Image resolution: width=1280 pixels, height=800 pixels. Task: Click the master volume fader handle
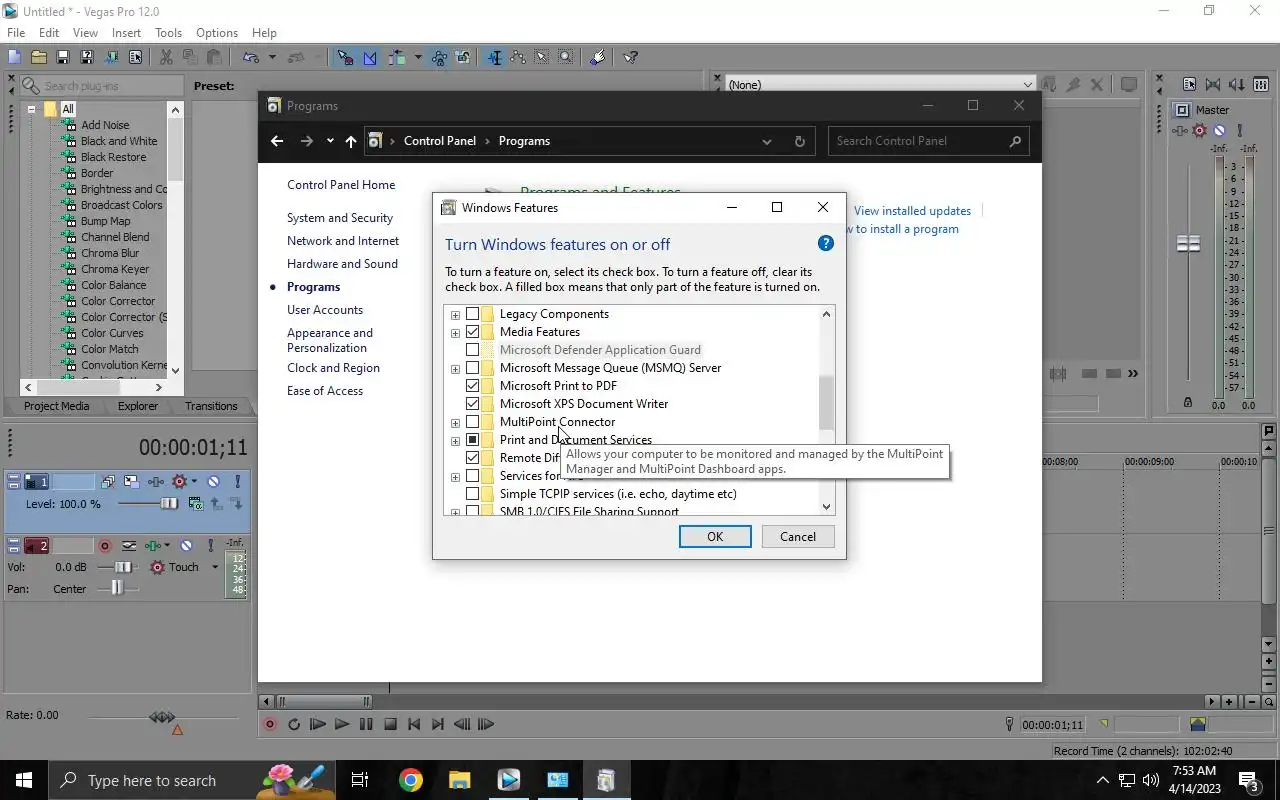tap(1188, 244)
